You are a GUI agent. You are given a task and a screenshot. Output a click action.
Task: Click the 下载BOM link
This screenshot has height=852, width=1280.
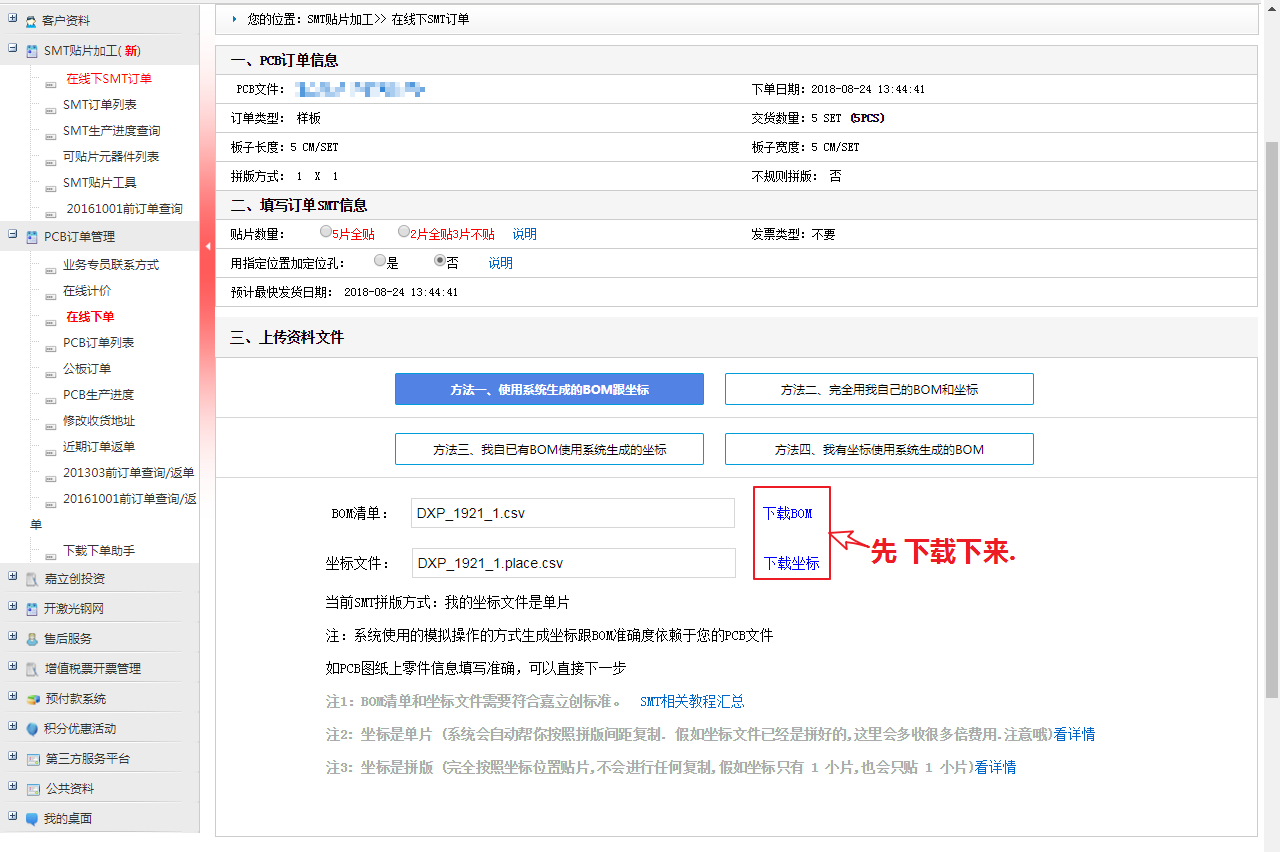point(787,513)
